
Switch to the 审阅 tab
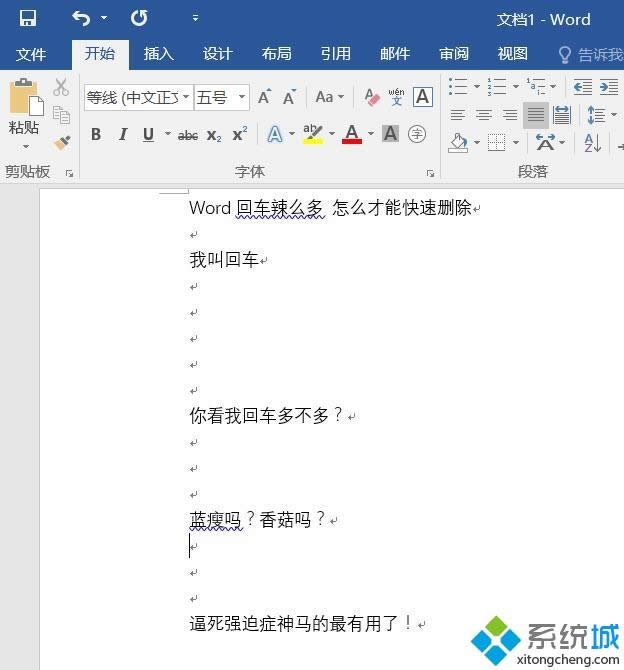454,54
